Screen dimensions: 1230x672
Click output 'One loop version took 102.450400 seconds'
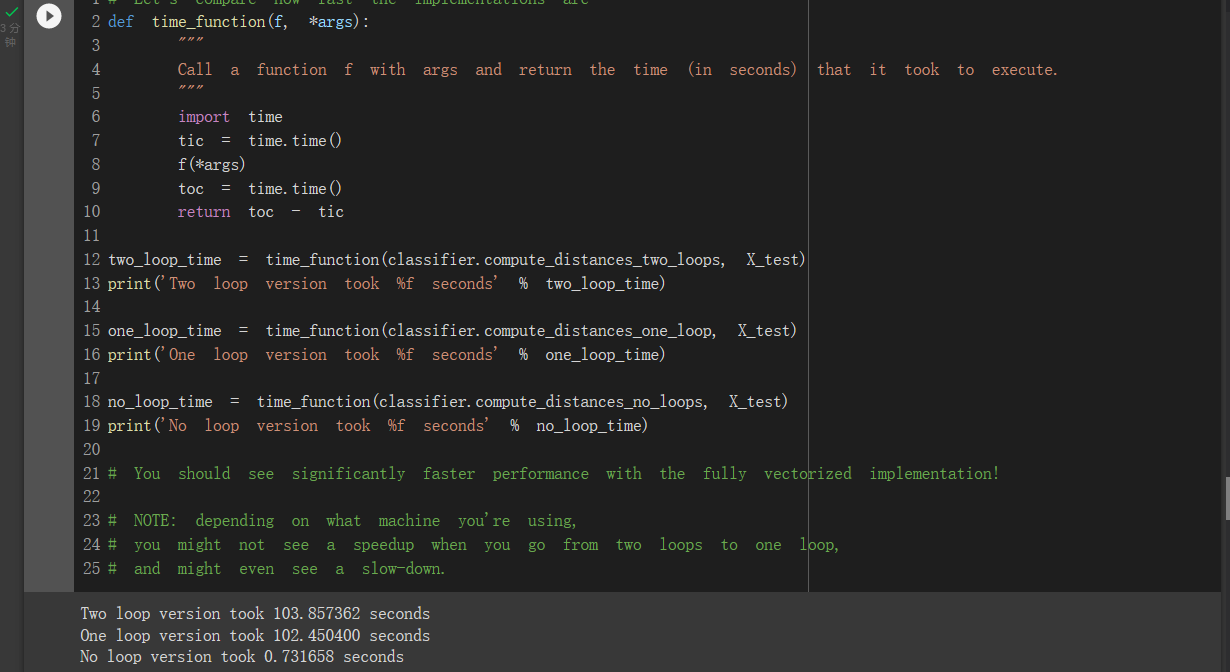point(255,636)
